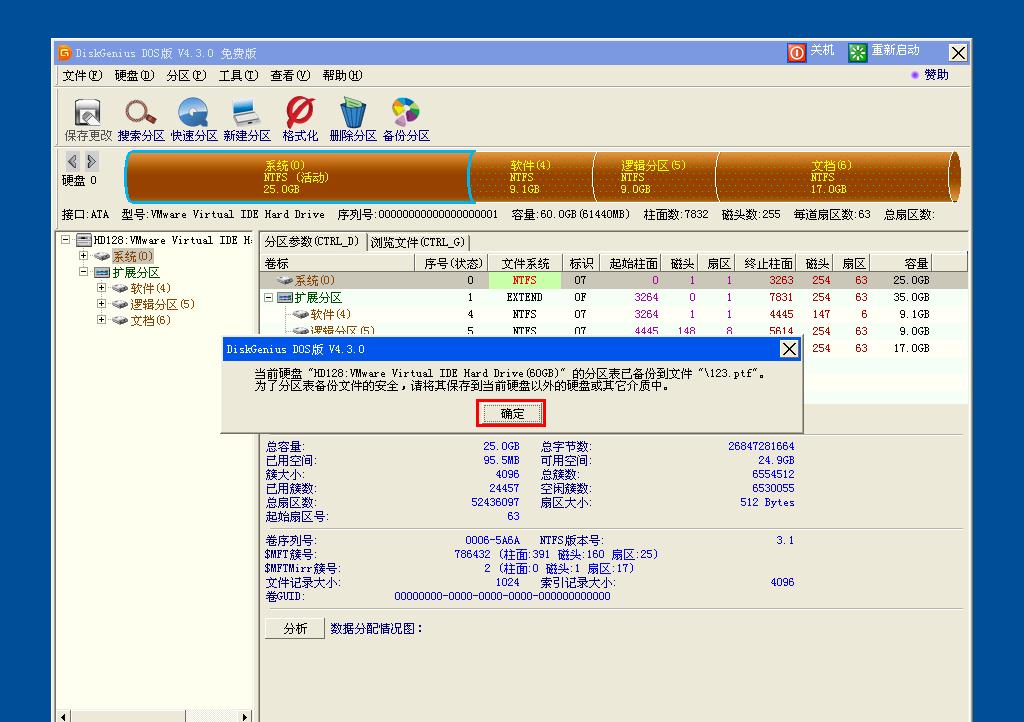This screenshot has height=722, width=1024.
Task: Click the drive icon beside 文档(6) in tree
Action: [x=120, y=321]
